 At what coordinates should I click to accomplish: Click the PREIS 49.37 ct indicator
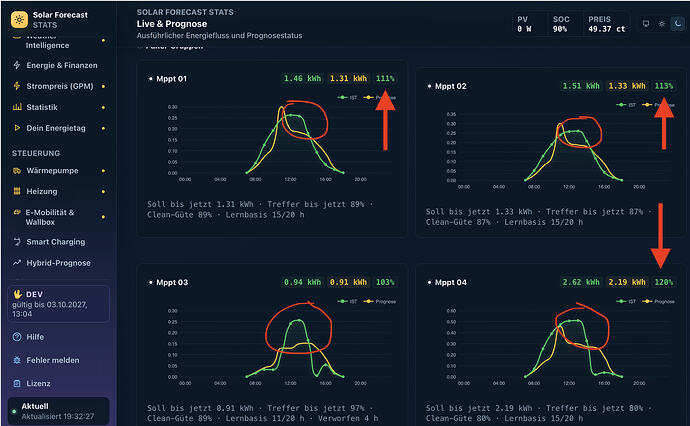(x=606, y=24)
